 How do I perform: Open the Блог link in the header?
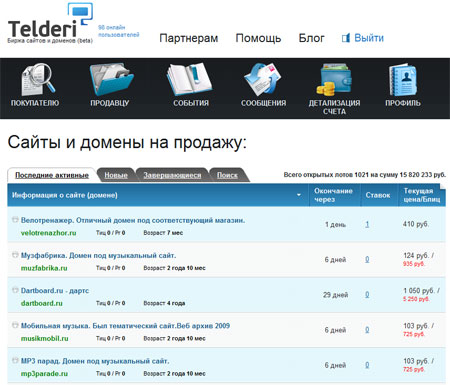coord(311,38)
